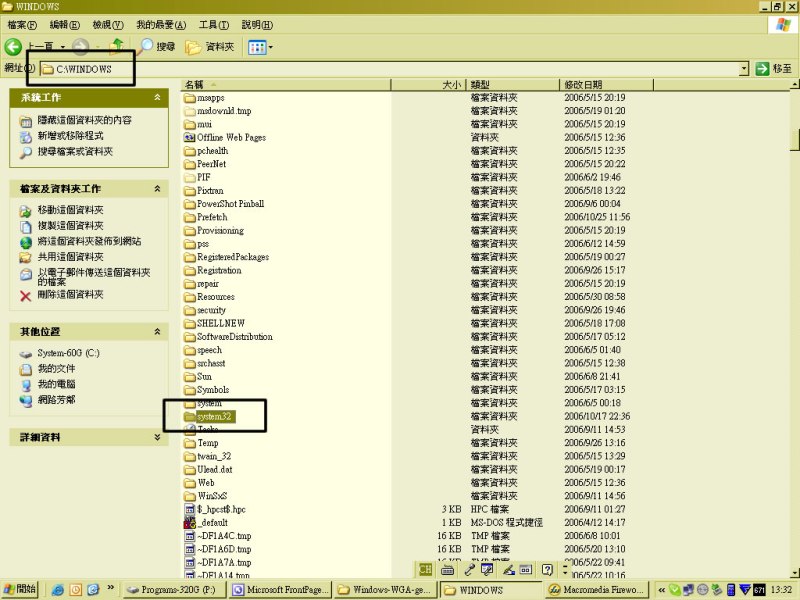Launch Internet Explorer from the Quick Launch bar
The width and height of the screenshot is (800, 600).
pyautogui.click(x=58, y=590)
